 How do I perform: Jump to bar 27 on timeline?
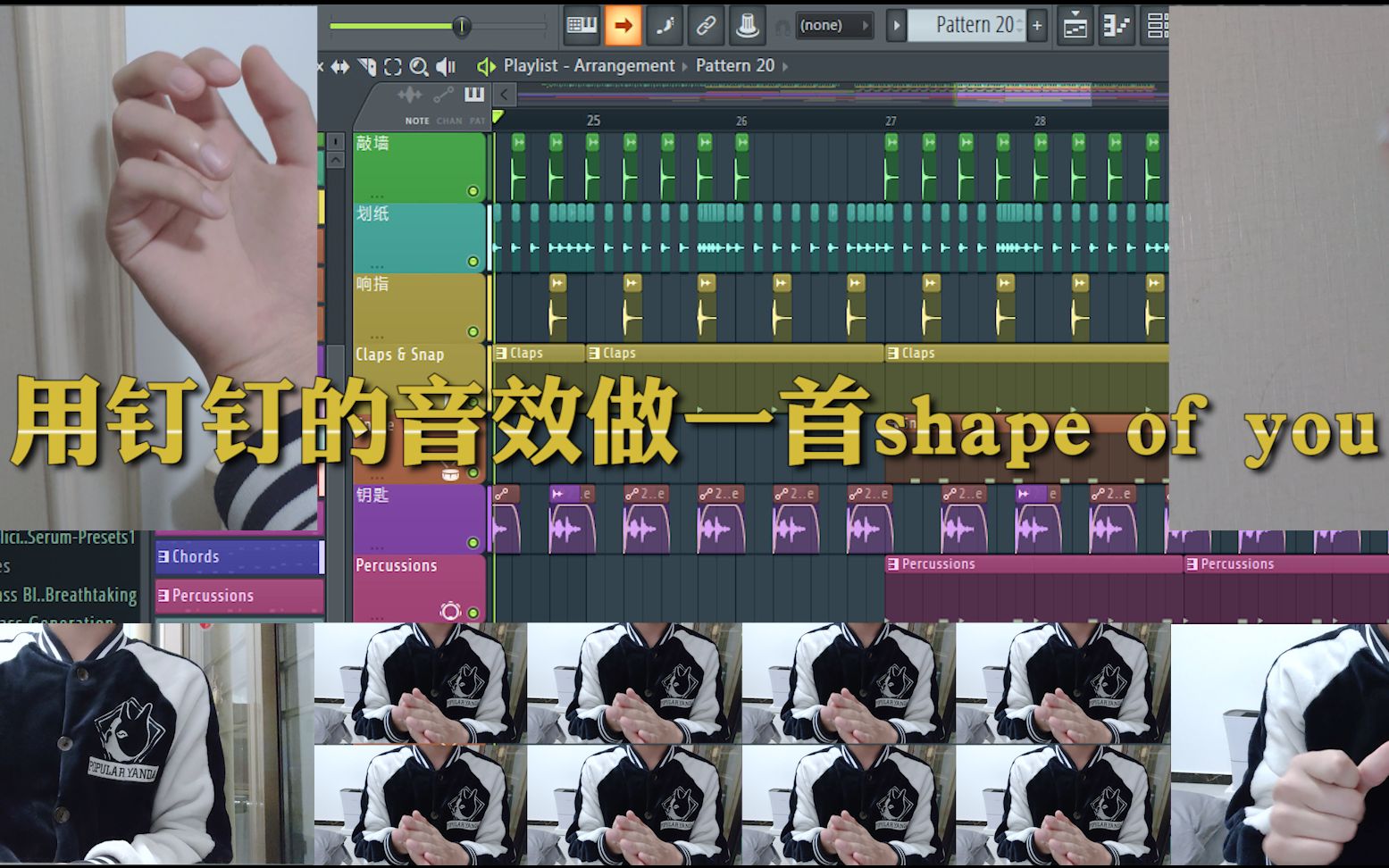891,121
